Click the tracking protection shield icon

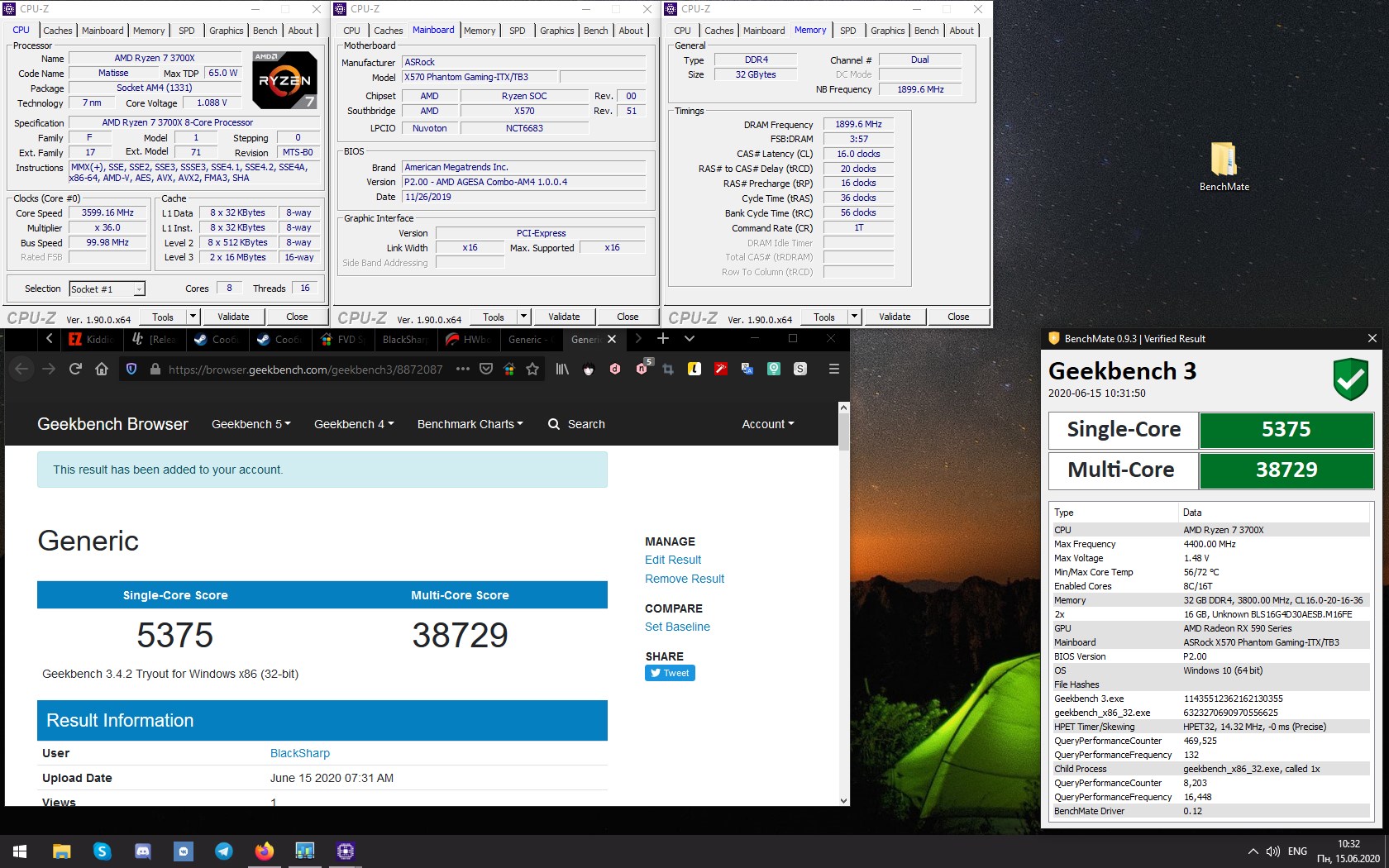[x=131, y=369]
